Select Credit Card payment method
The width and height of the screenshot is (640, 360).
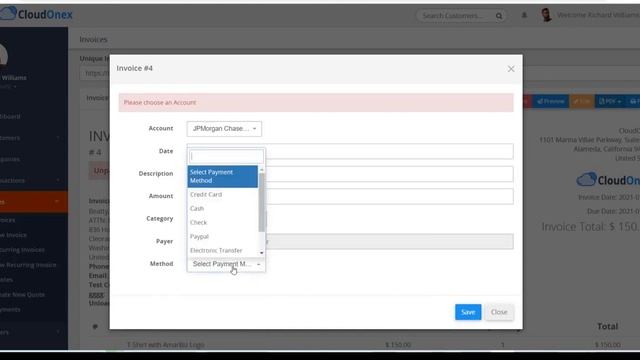click(206, 195)
